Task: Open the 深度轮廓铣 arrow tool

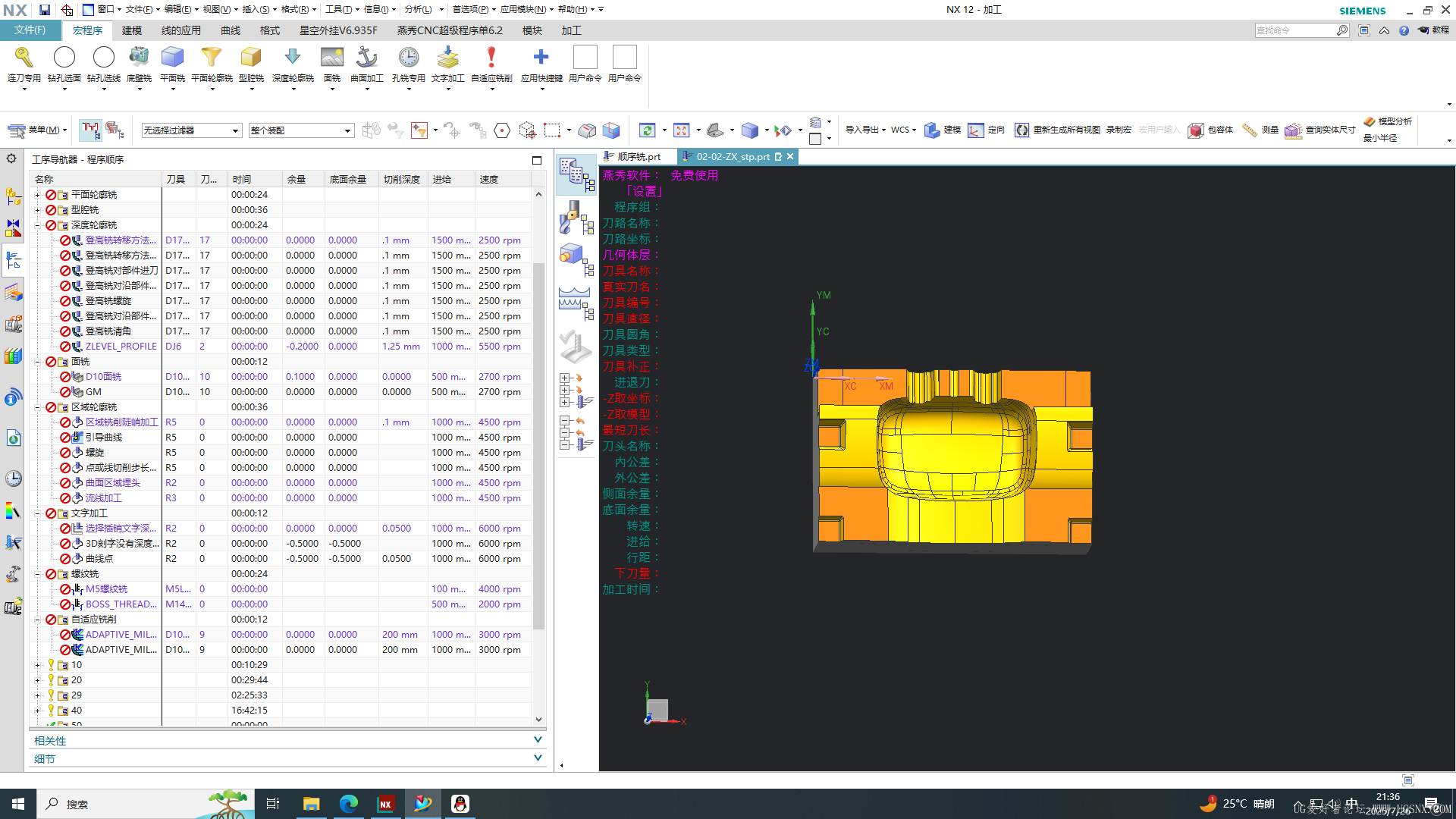Action: tap(293, 58)
